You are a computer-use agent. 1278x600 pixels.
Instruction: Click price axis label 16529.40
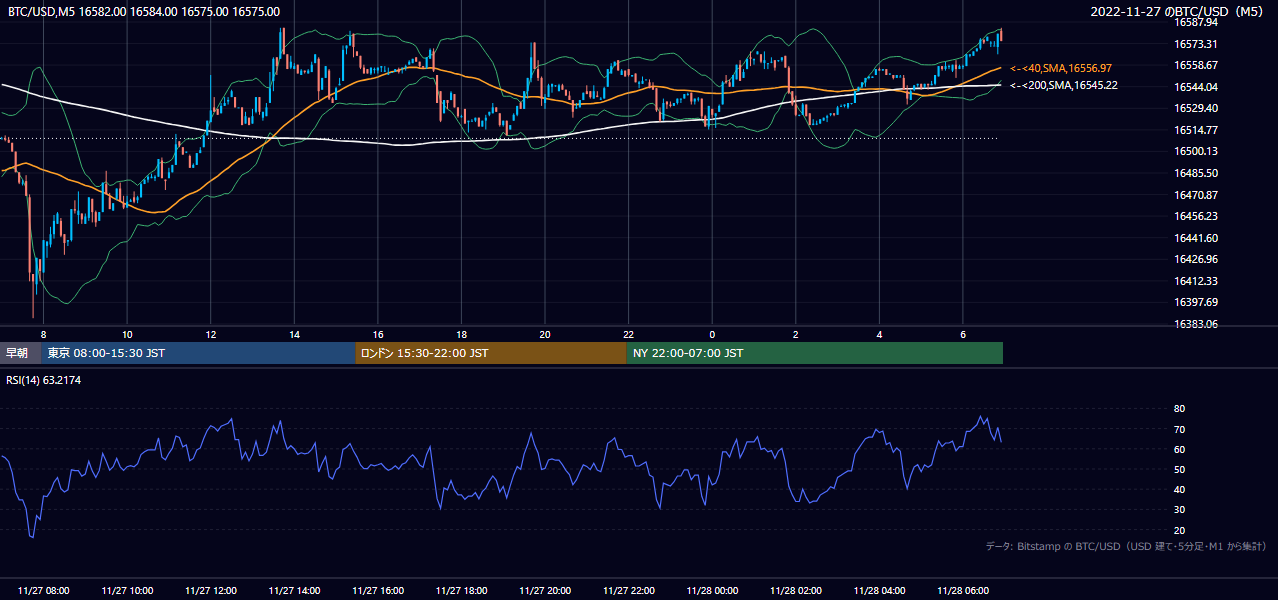1195,108
